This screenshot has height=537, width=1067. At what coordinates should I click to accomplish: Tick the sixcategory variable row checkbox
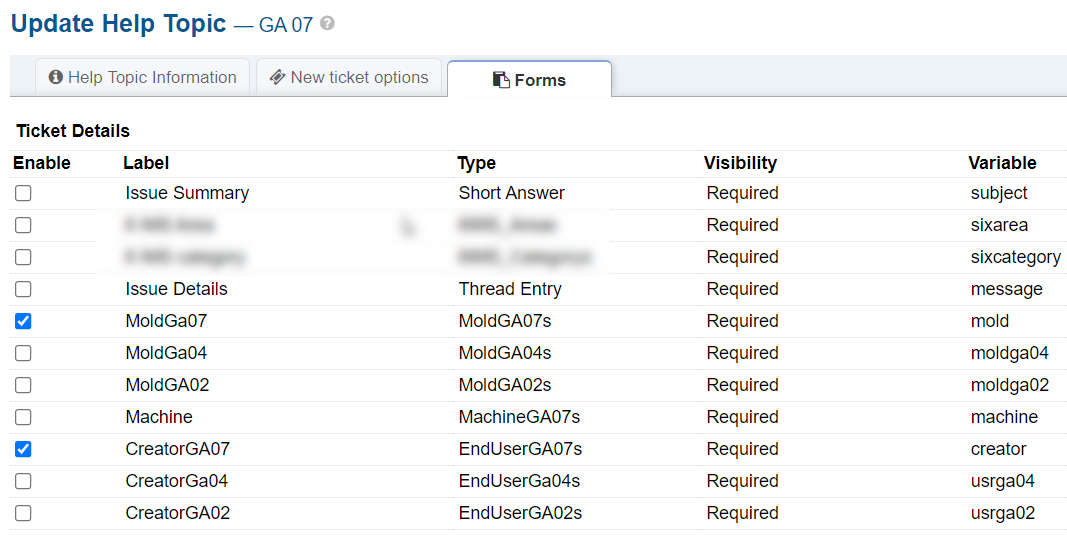tap(23, 257)
